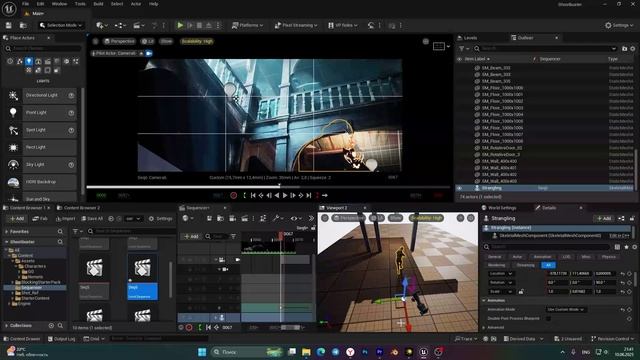The image size is (640, 360).
Task: Open the VP Roles dropdown
Action: point(343,25)
